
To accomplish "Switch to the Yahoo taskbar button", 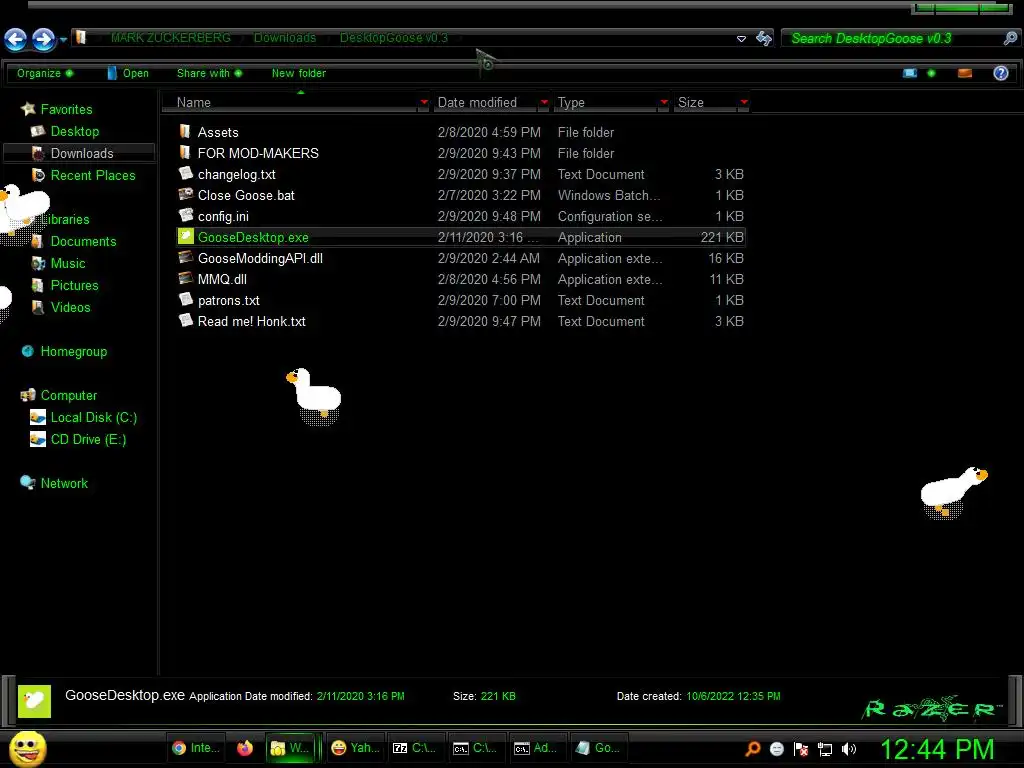I will (355, 748).
